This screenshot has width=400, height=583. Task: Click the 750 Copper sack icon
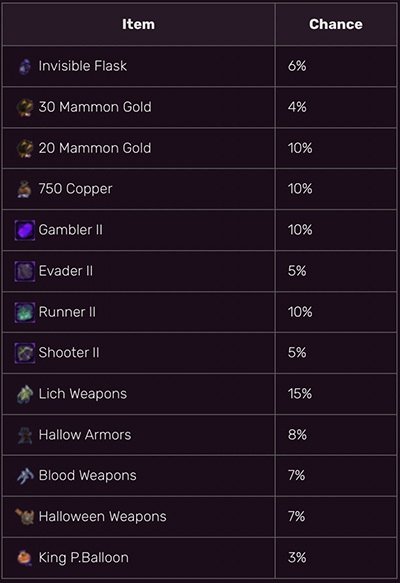(x=25, y=189)
